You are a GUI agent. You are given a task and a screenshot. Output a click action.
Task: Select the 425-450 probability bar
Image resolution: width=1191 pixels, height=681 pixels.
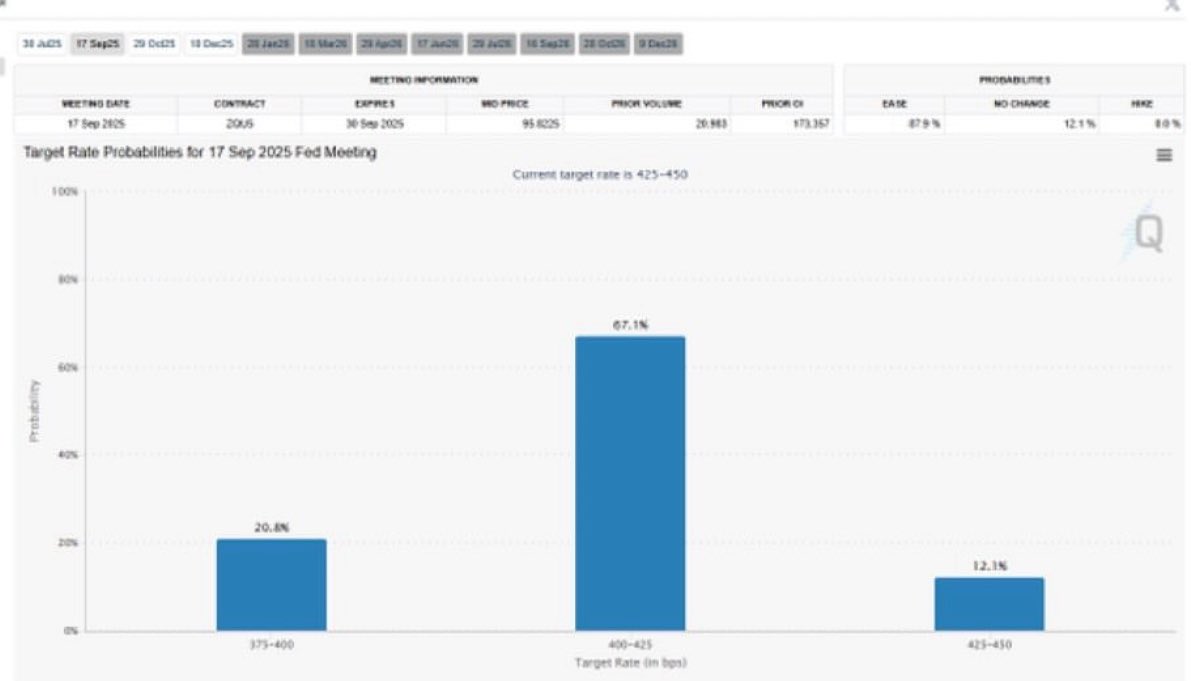[x=989, y=604]
